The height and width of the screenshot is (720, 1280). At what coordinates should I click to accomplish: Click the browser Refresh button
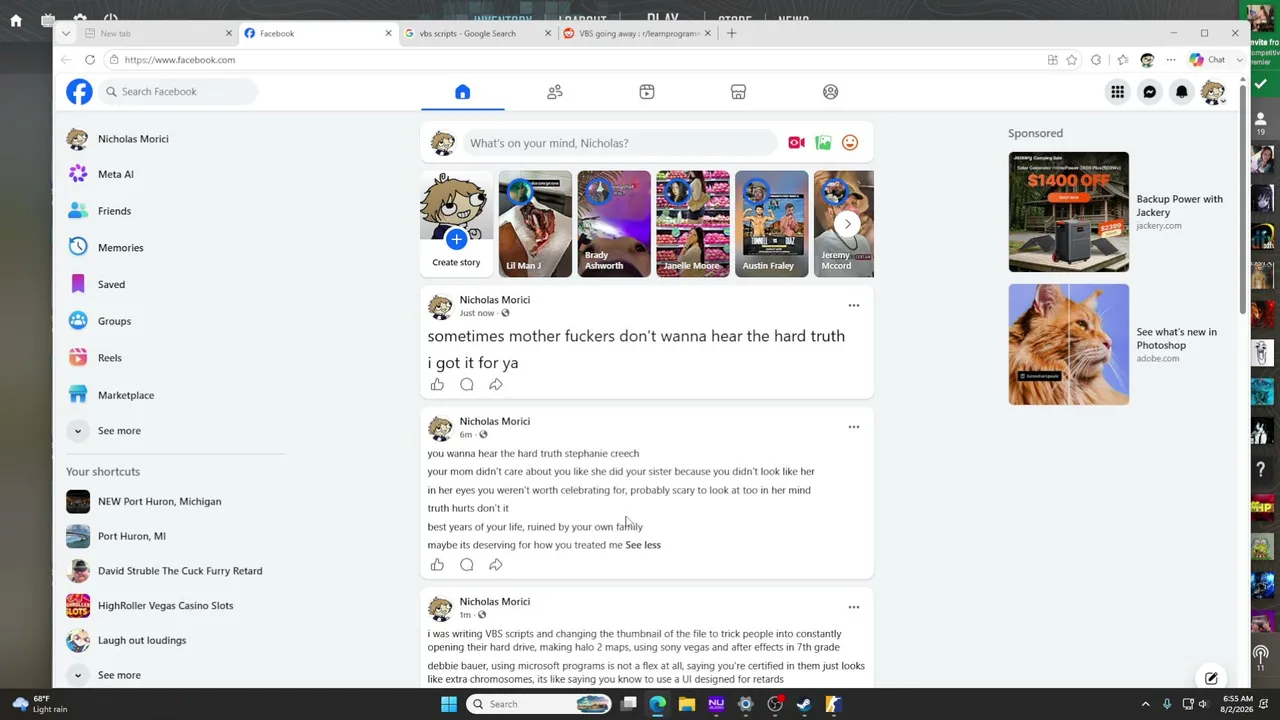click(90, 60)
